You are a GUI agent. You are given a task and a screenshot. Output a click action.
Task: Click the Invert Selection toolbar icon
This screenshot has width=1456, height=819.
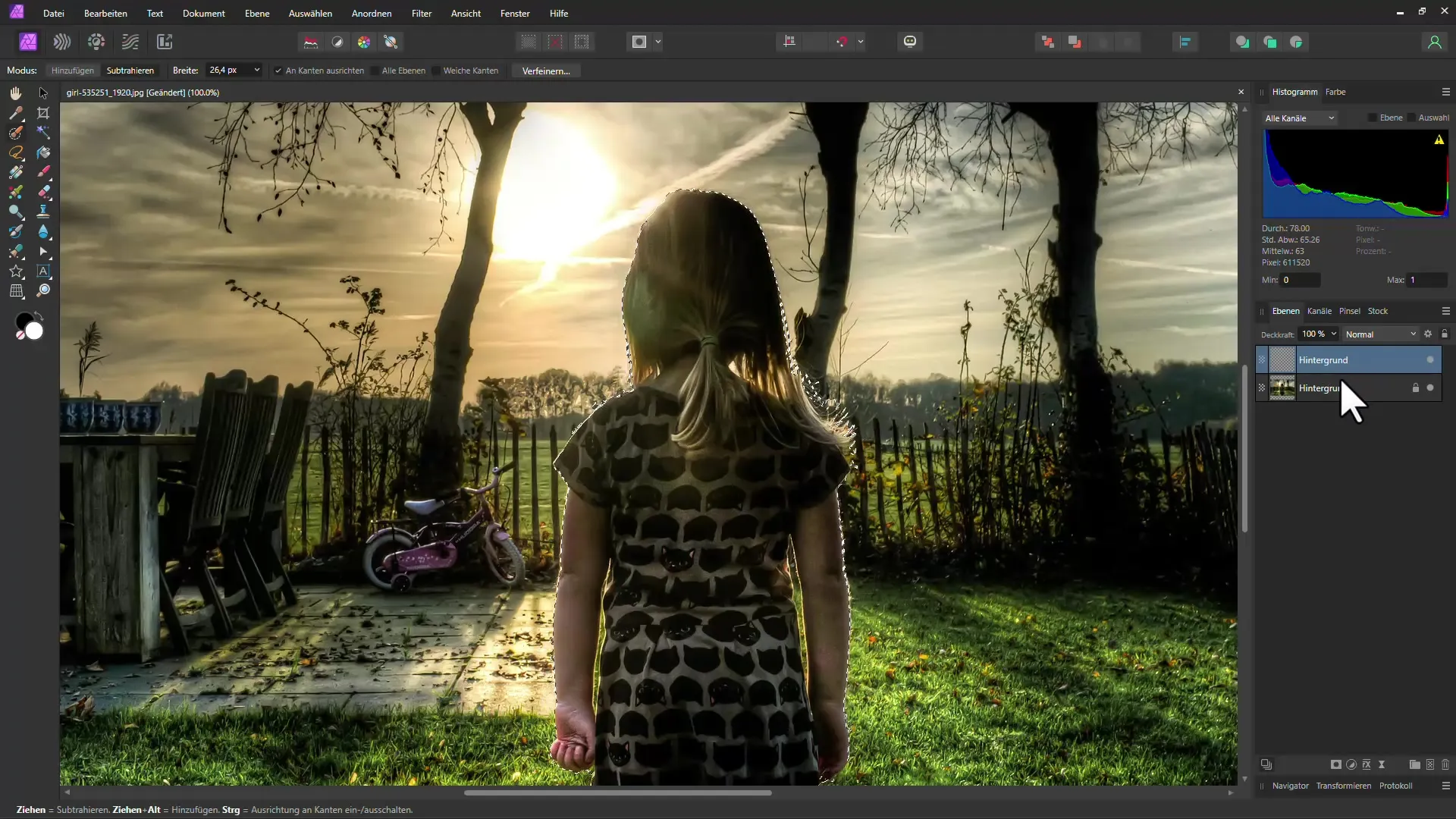(x=582, y=42)
